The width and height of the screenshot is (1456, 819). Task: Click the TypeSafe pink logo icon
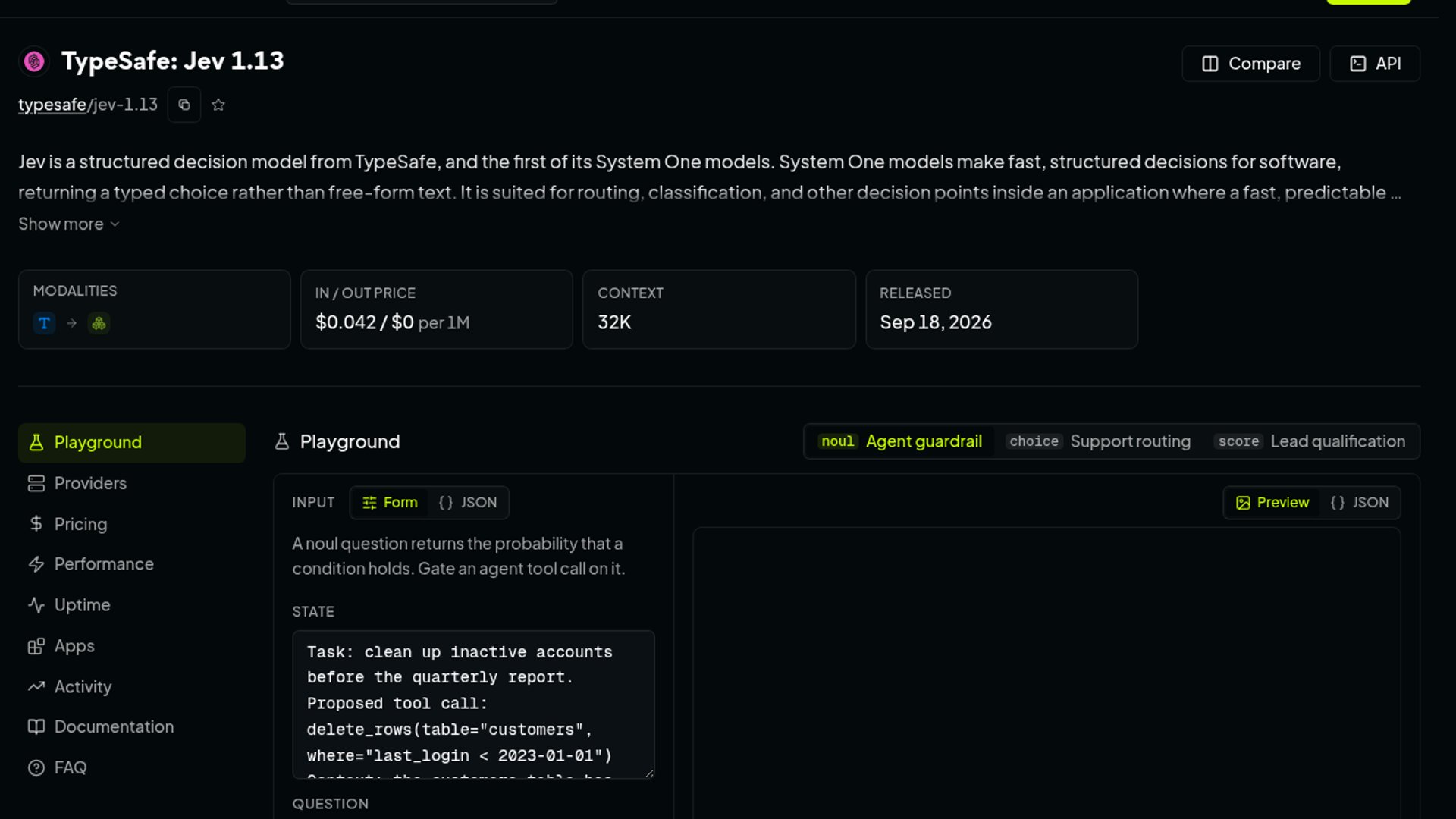[34, 61]
